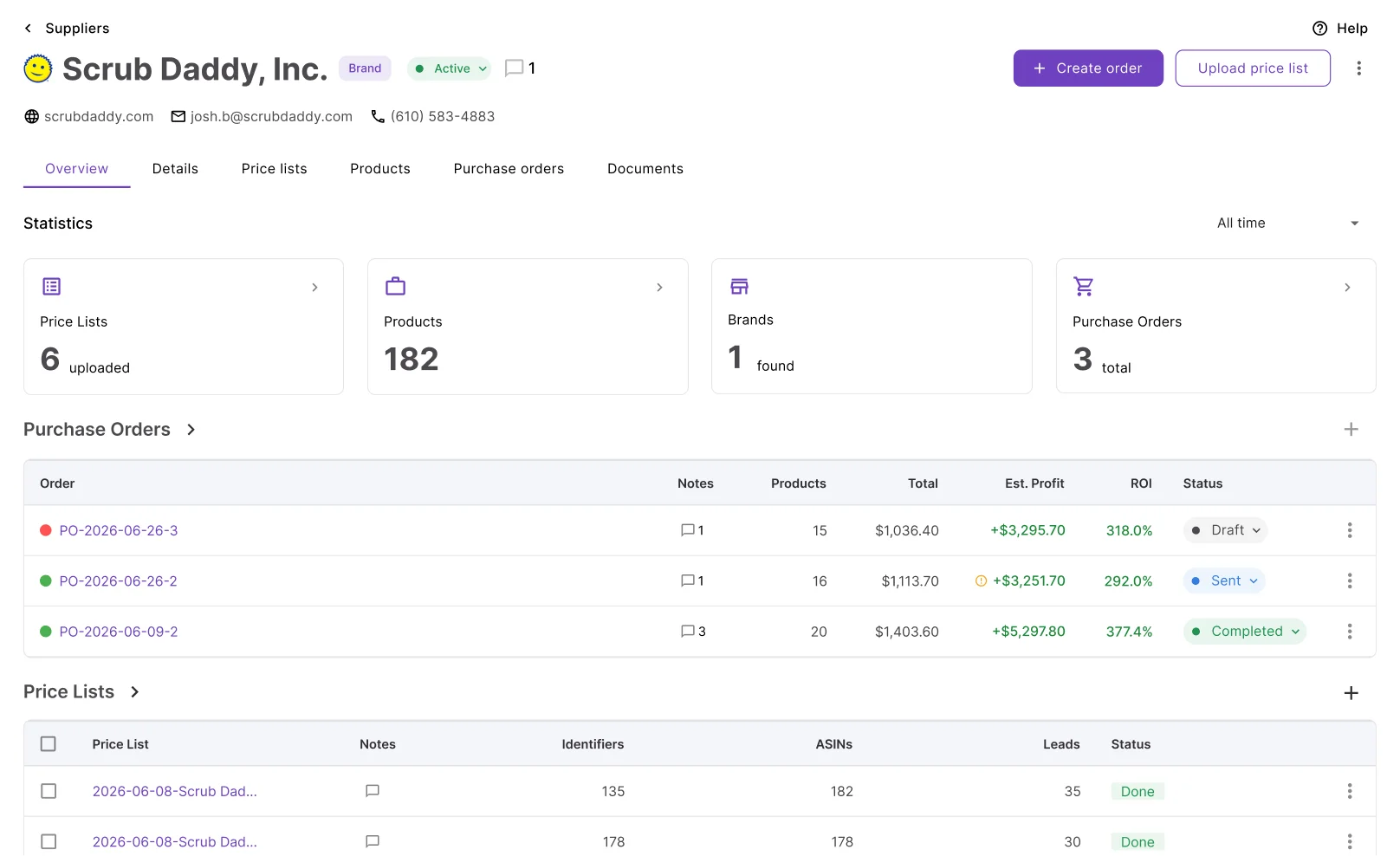The width and height of the screenshot is (1400, 856).
Task: Click the Brands card storefront icon
Action: pos(739,286)
